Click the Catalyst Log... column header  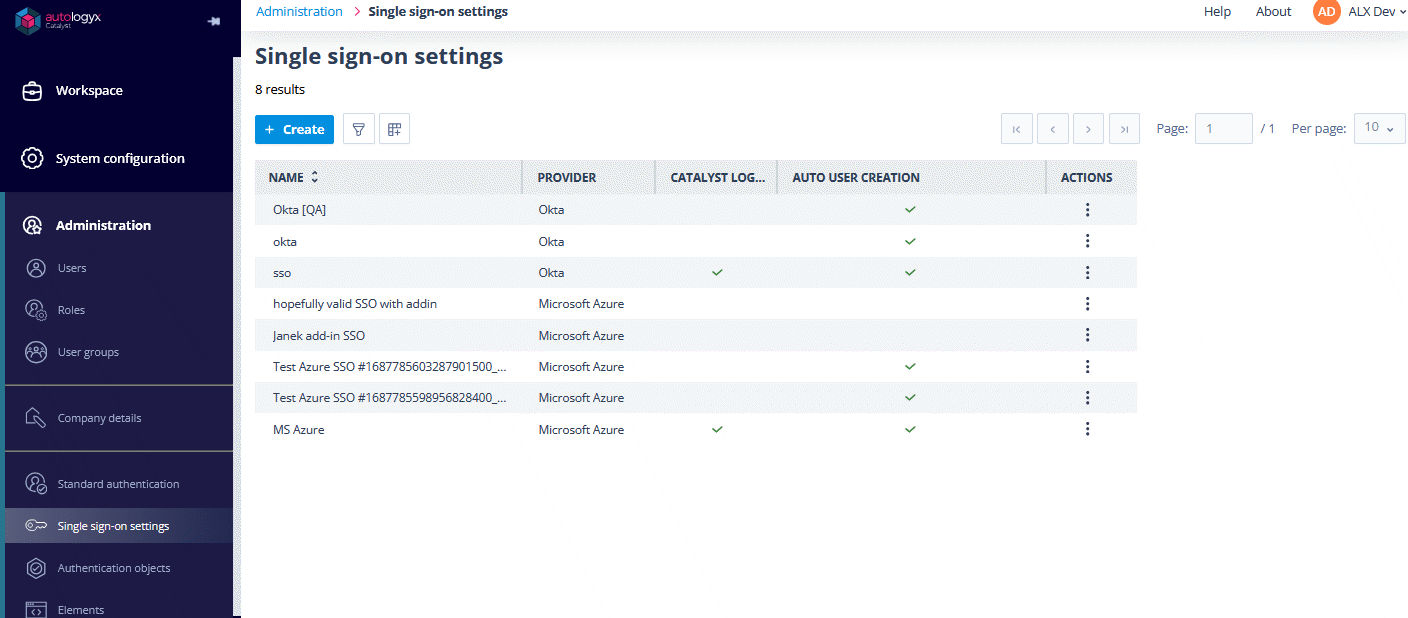[716, 177]
